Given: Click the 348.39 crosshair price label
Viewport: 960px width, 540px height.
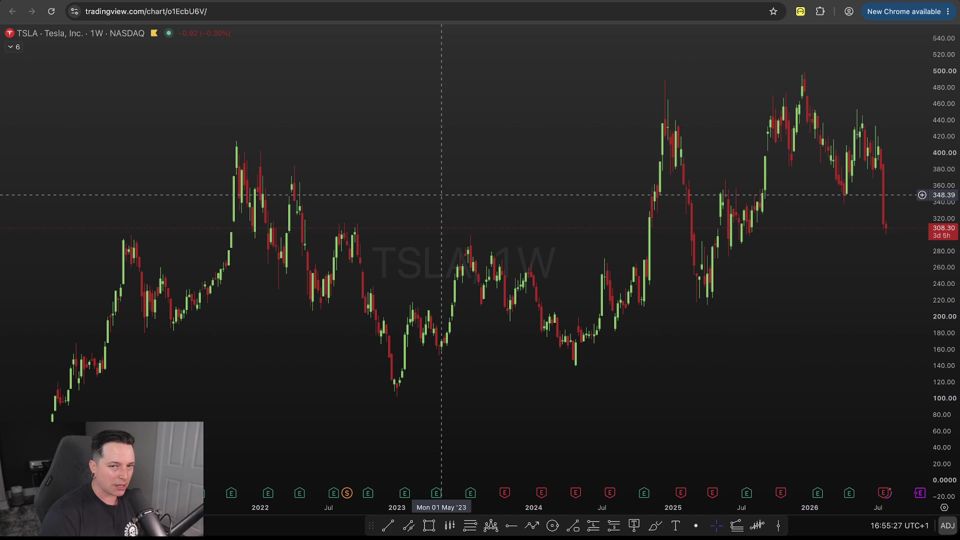Looking at the screenshot, I should coord(943,195).
